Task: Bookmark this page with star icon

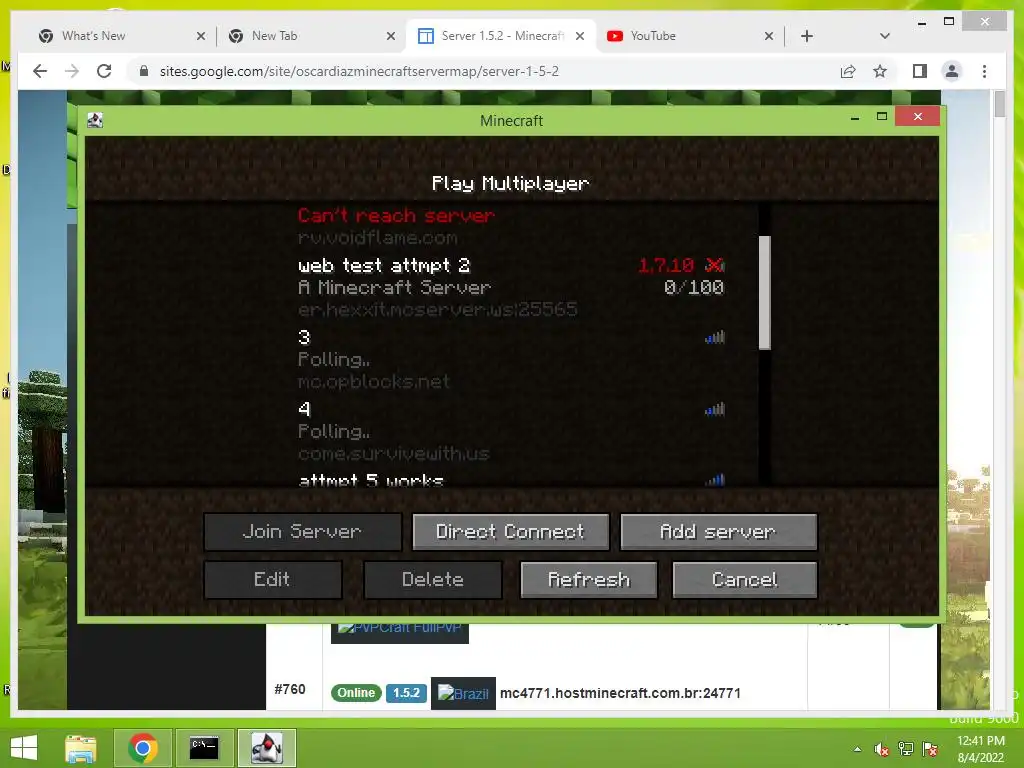Action: click(880, 71)
